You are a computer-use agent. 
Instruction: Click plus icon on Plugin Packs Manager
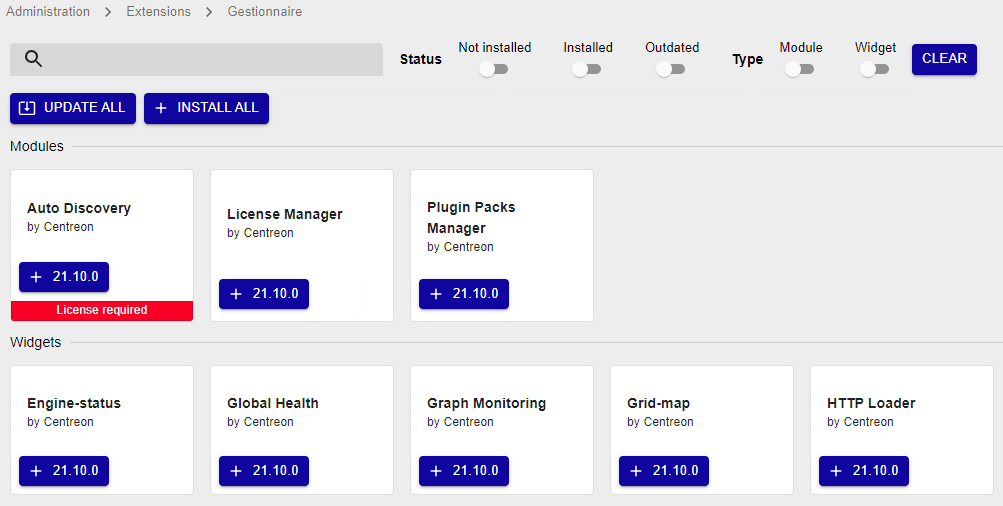436,294
